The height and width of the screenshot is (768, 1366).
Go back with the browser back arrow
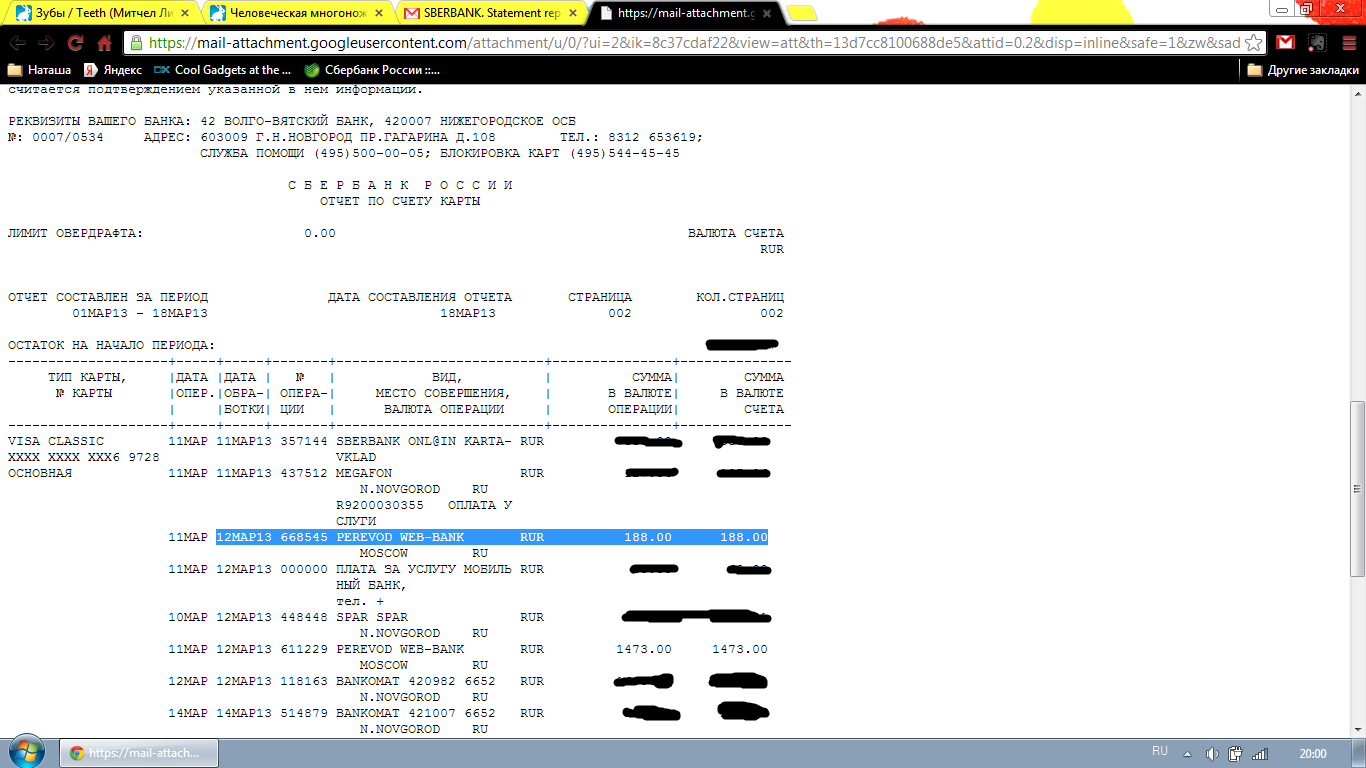point(17,43)
